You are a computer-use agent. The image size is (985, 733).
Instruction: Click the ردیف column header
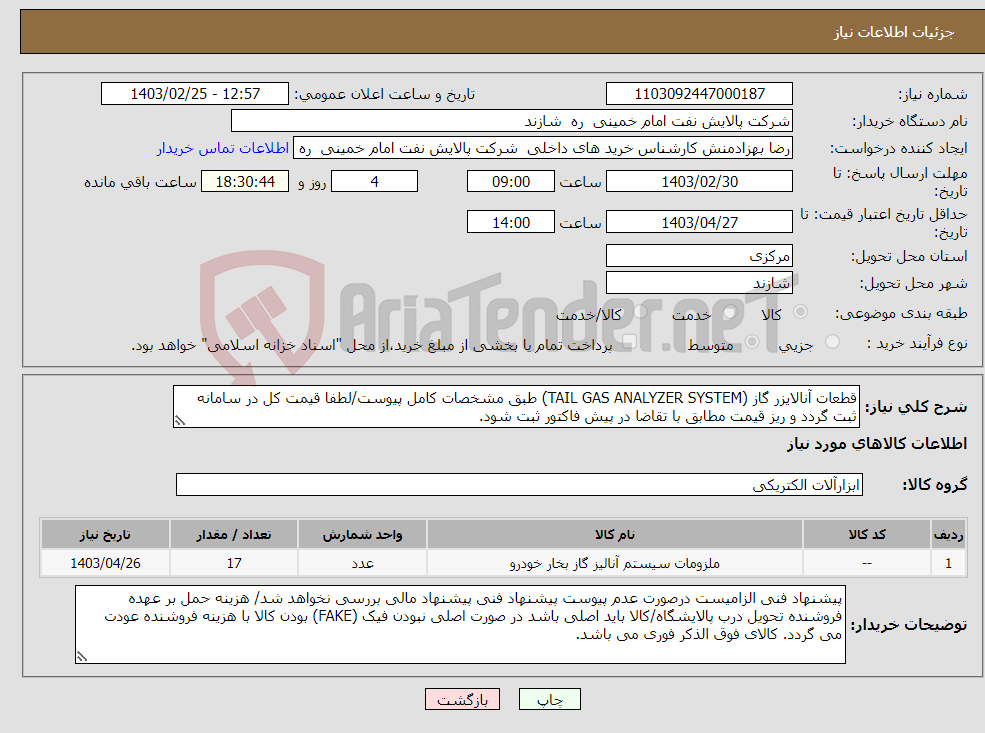point(948,535)
